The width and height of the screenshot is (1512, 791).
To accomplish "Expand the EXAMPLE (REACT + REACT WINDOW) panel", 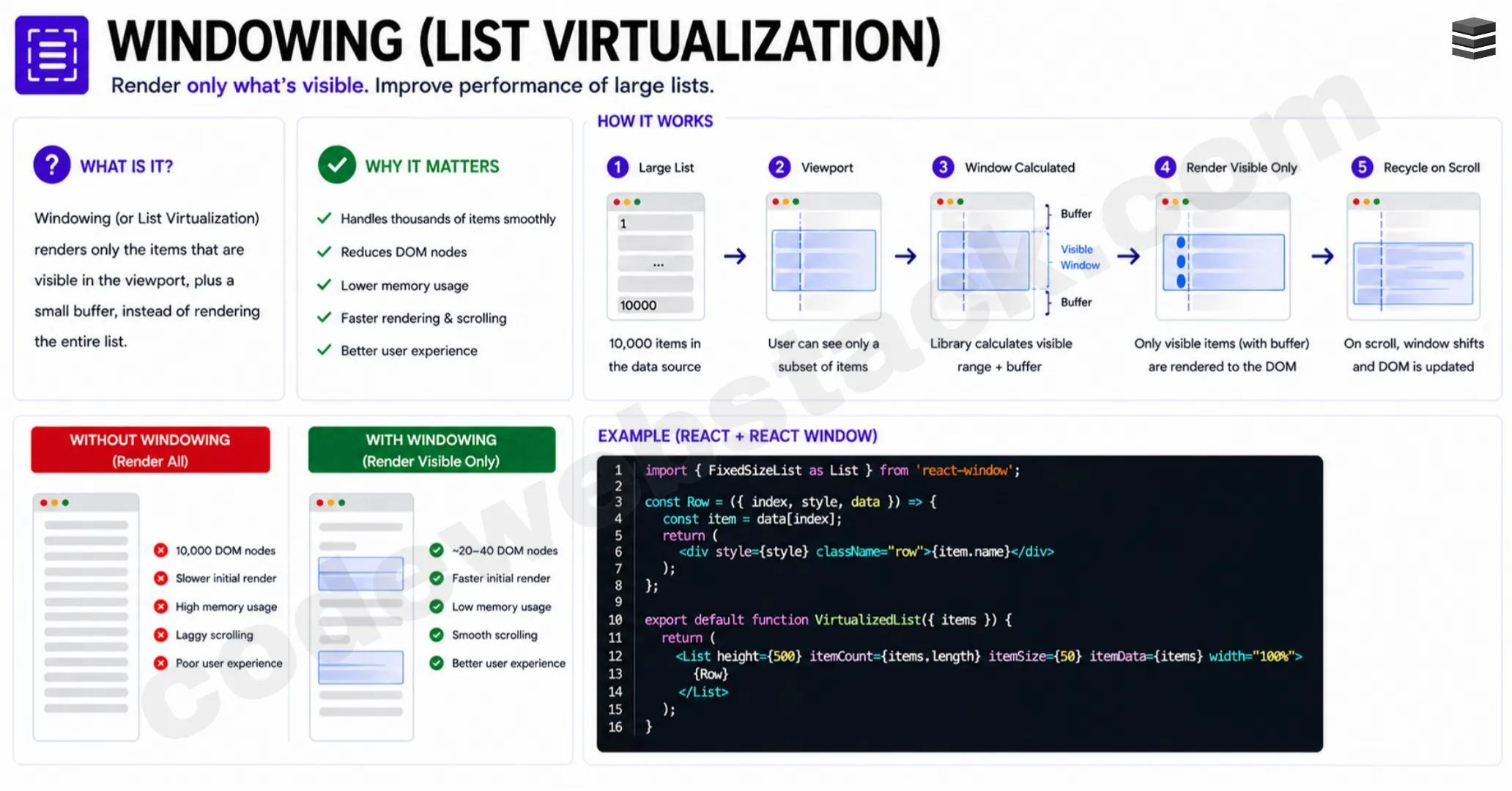I will pos(737,436).
